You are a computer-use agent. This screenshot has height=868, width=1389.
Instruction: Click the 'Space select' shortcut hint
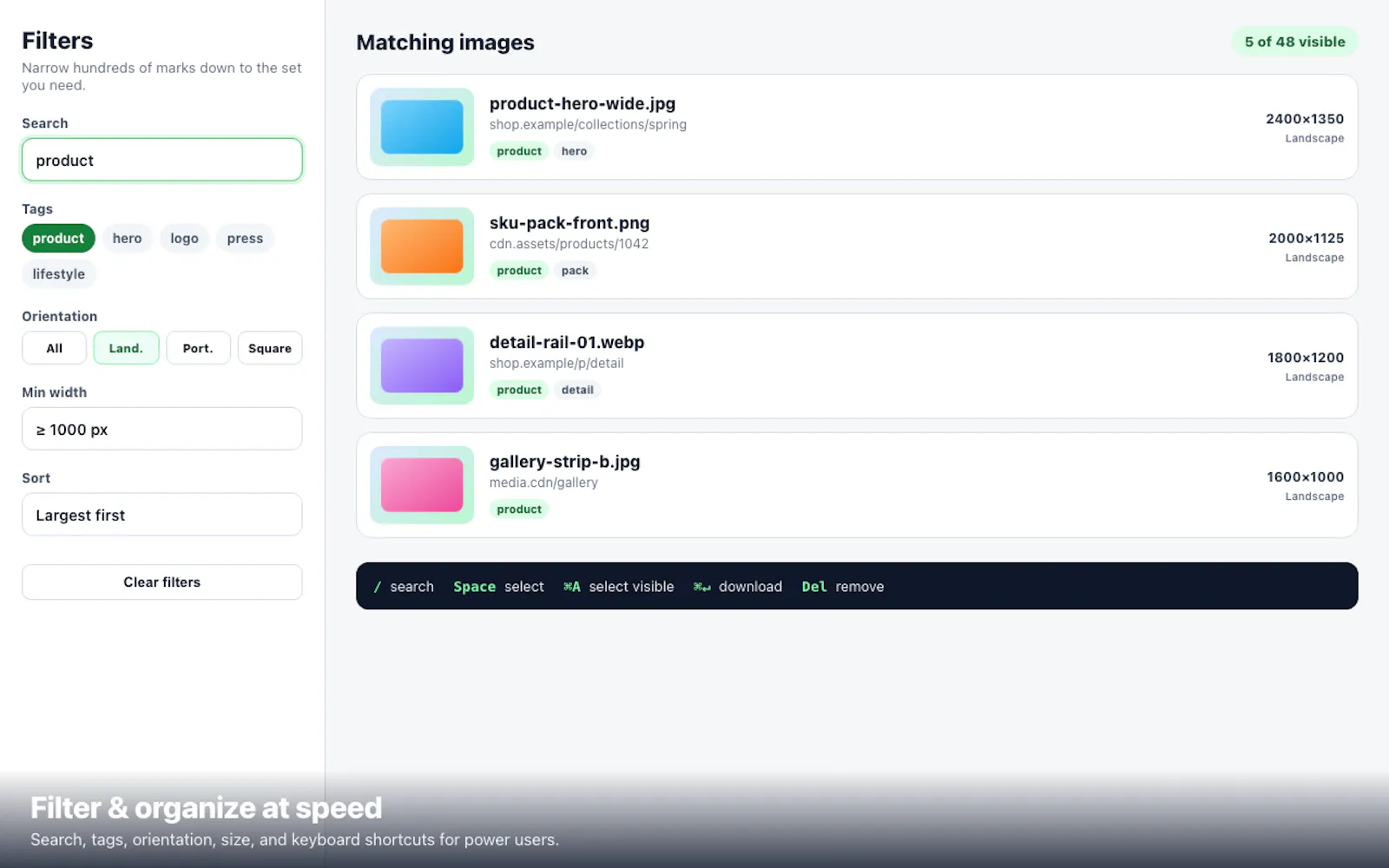498,587
